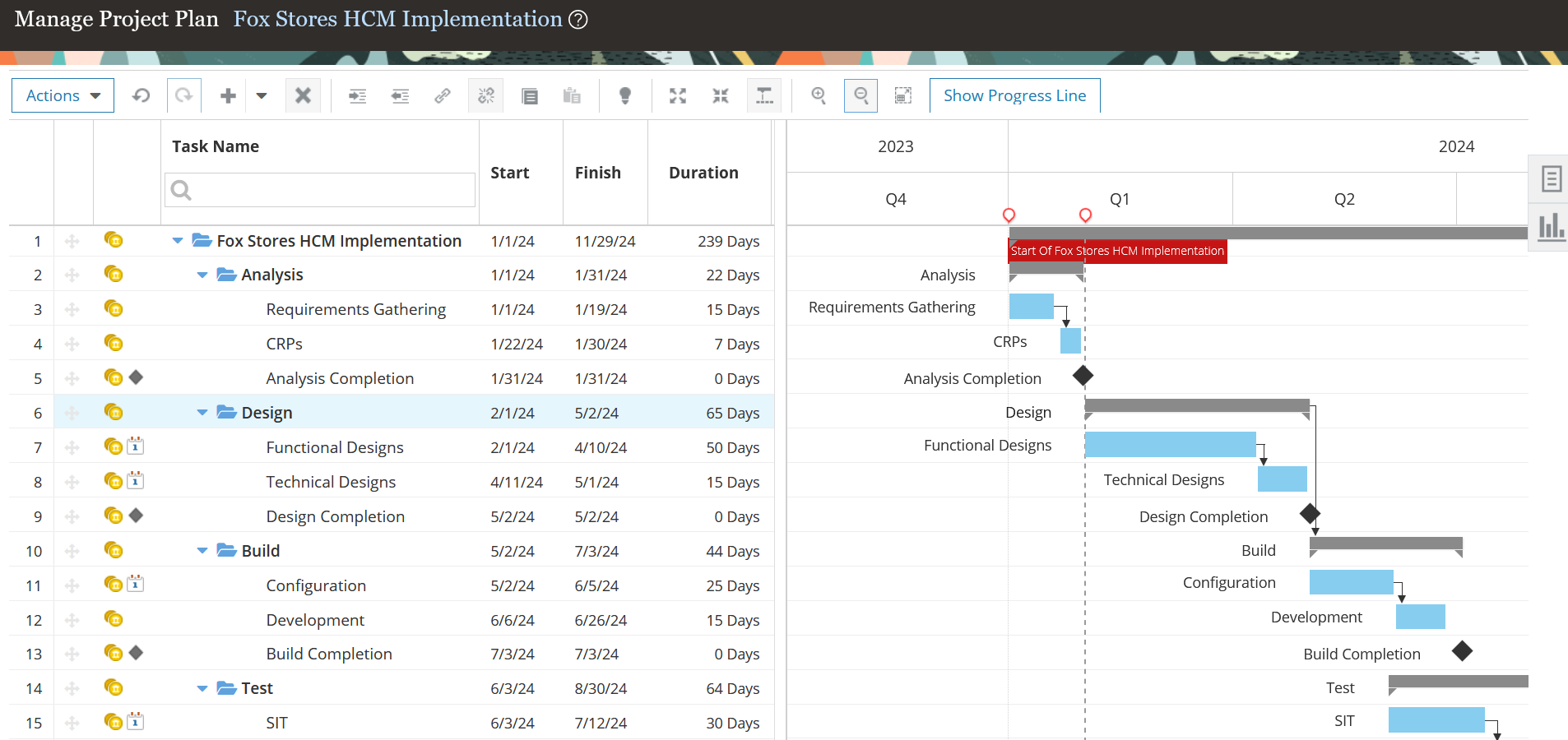The image size is (1568, 740).
Task: Click the Link tasks chain icon
Action: point(443,95)
